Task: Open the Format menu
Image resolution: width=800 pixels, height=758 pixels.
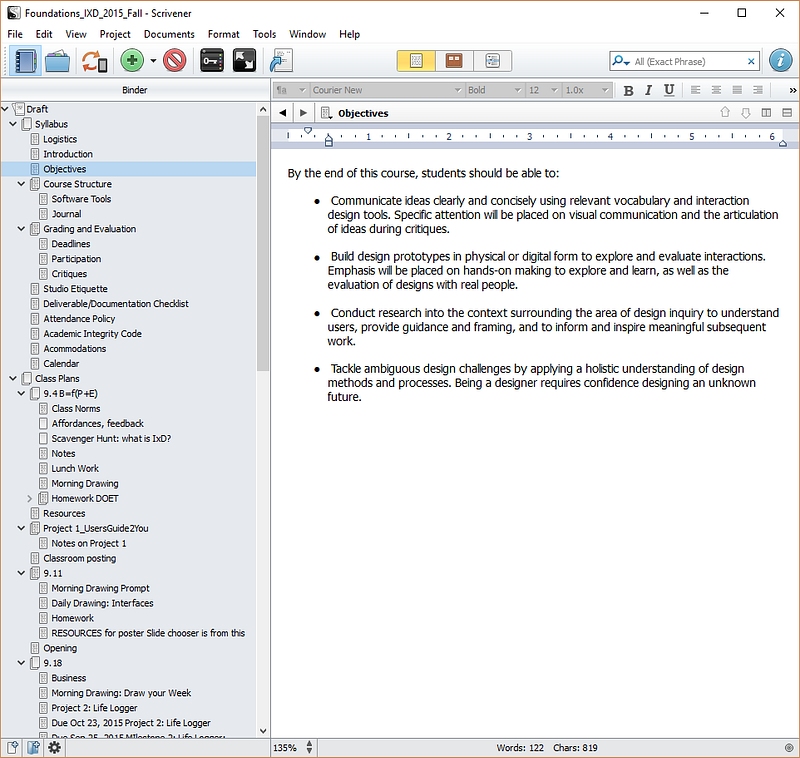Action: pos(223,34)
